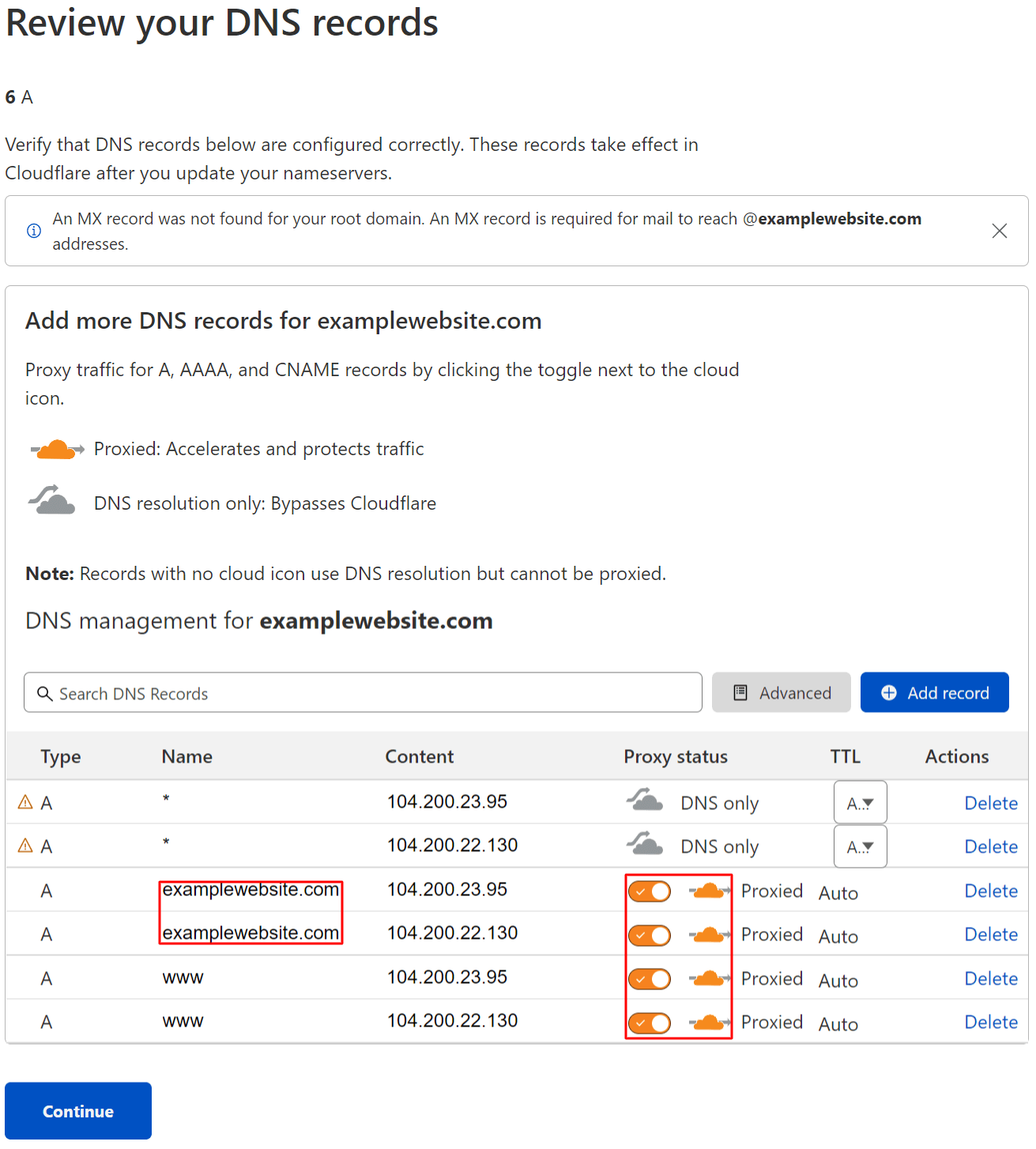Toggle proxy for www 104.200.22.130
This screenshot has width=1036, height=1149.
point(650,1023)
